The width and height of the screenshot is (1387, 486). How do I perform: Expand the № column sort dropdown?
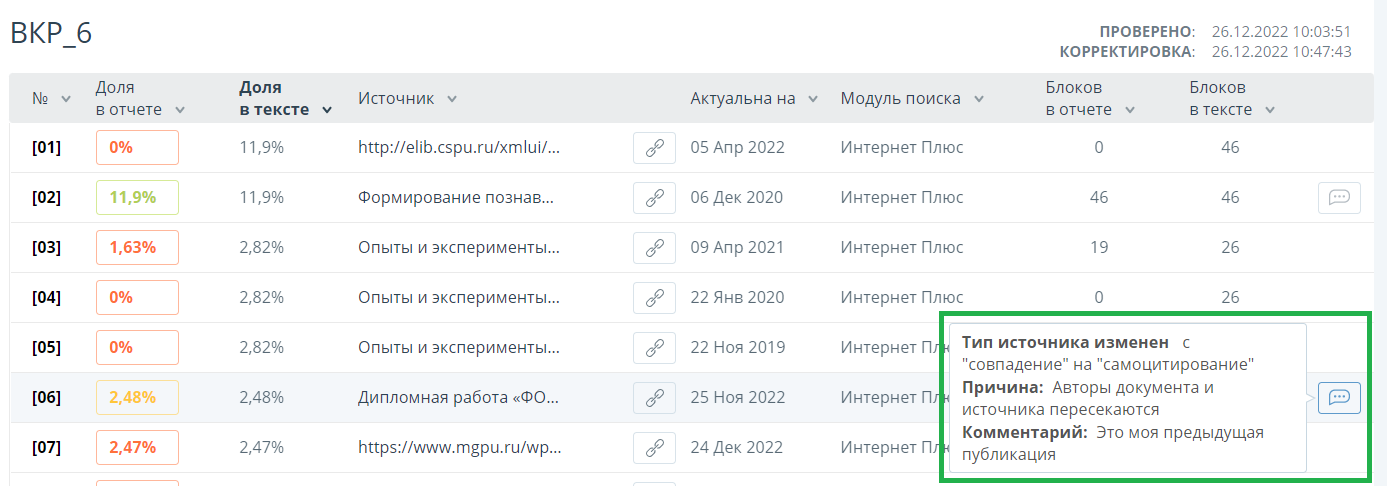(x=66, y=99)
